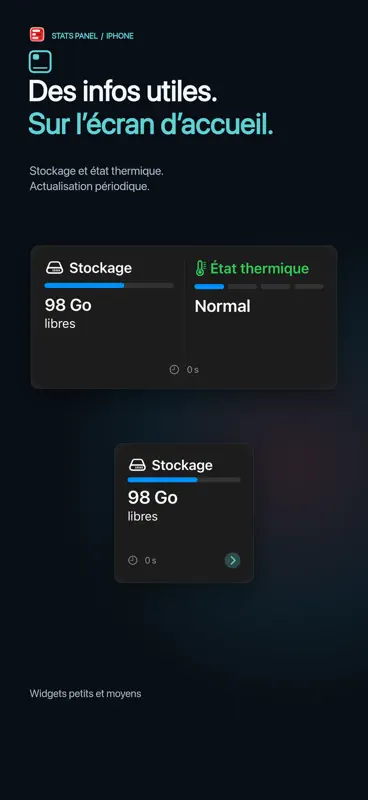Click storage progress bar in small widget

tap(184, 480)
